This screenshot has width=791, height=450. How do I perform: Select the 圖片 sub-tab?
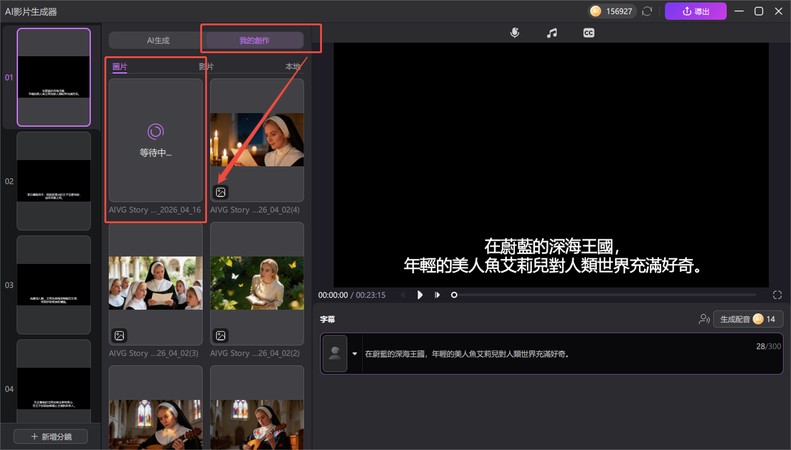click(120, 67)
